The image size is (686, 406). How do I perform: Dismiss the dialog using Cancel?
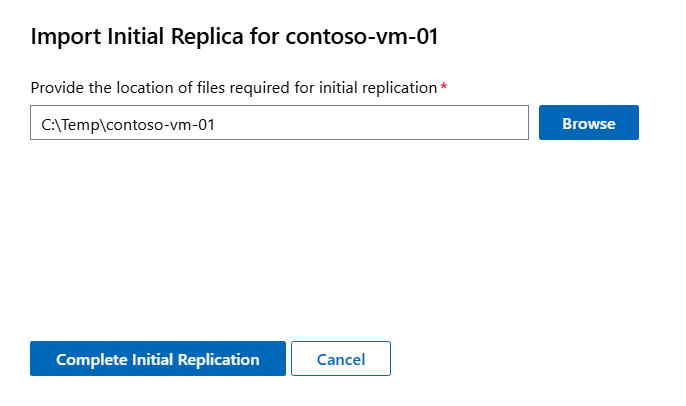coord(340,359)
